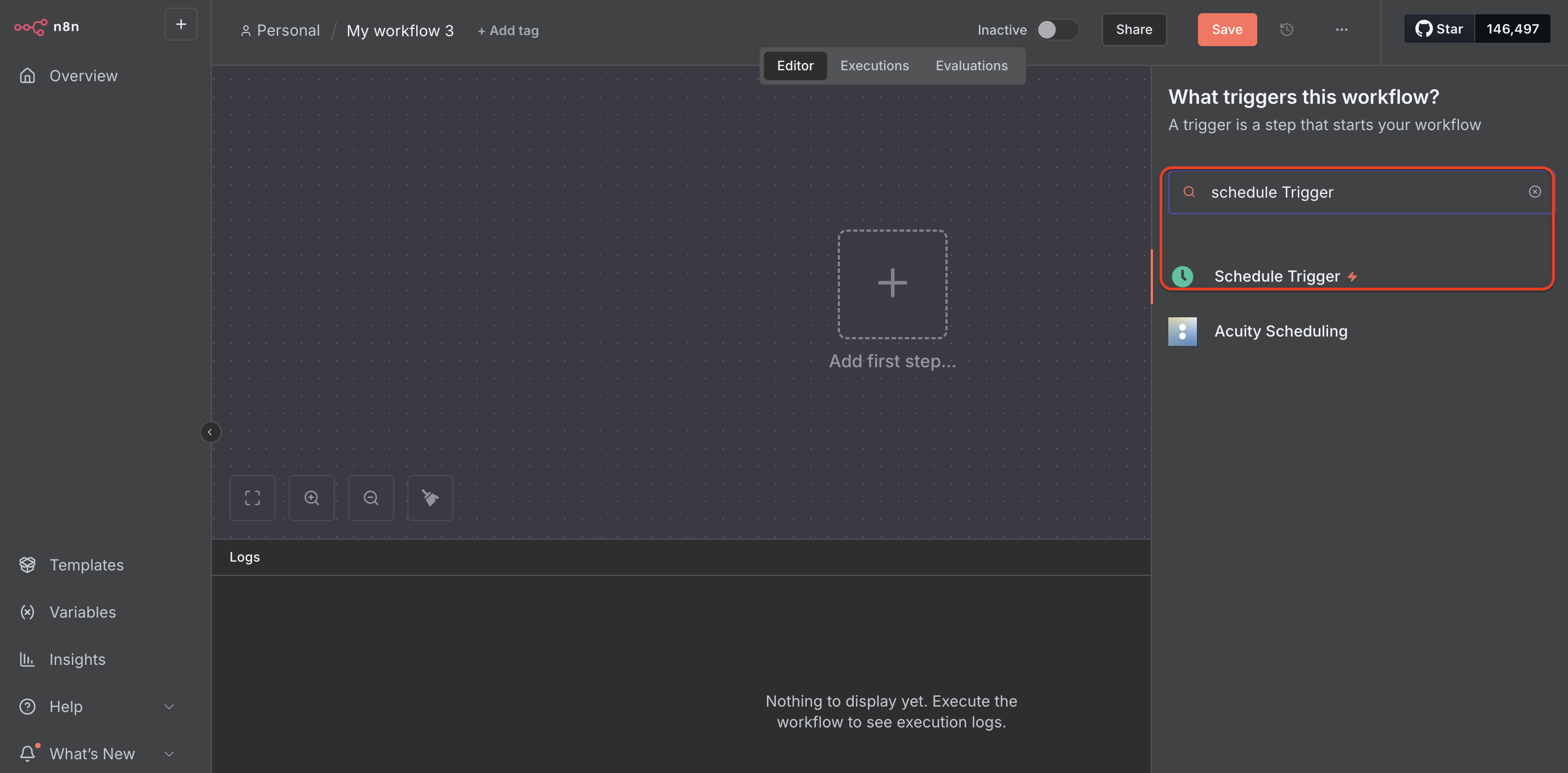Clear the node search field
The height and width of the screenshot is (773, 1568).
pos(1535,192)
